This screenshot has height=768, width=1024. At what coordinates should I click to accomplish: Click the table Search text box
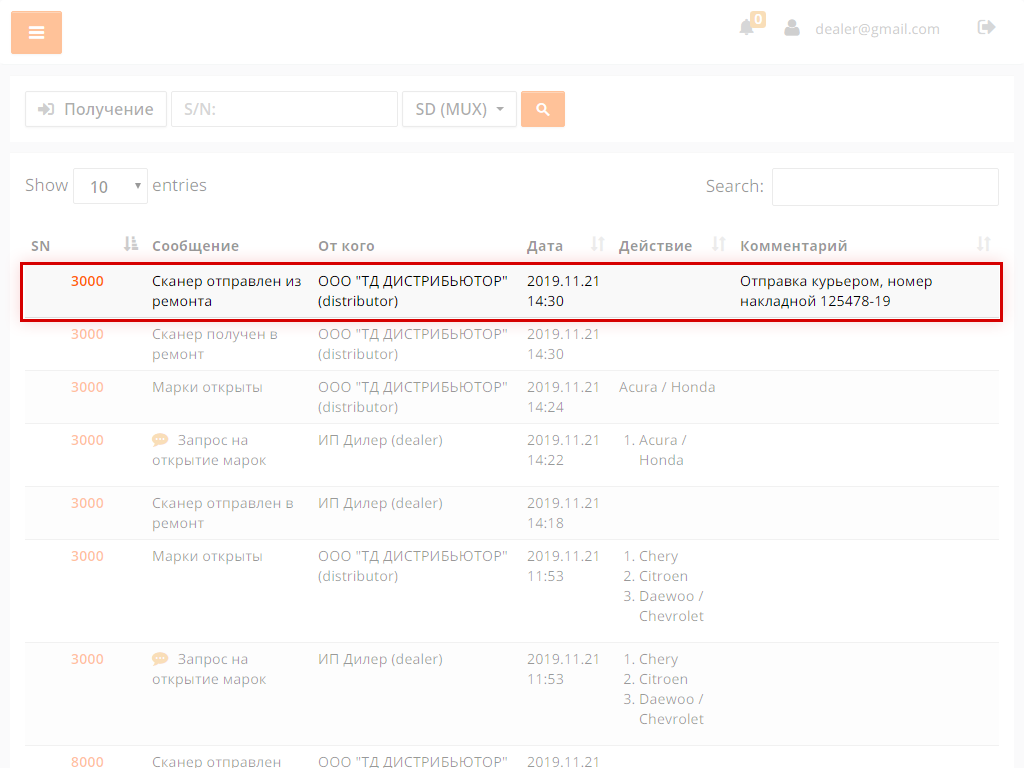tap(884, 186)
